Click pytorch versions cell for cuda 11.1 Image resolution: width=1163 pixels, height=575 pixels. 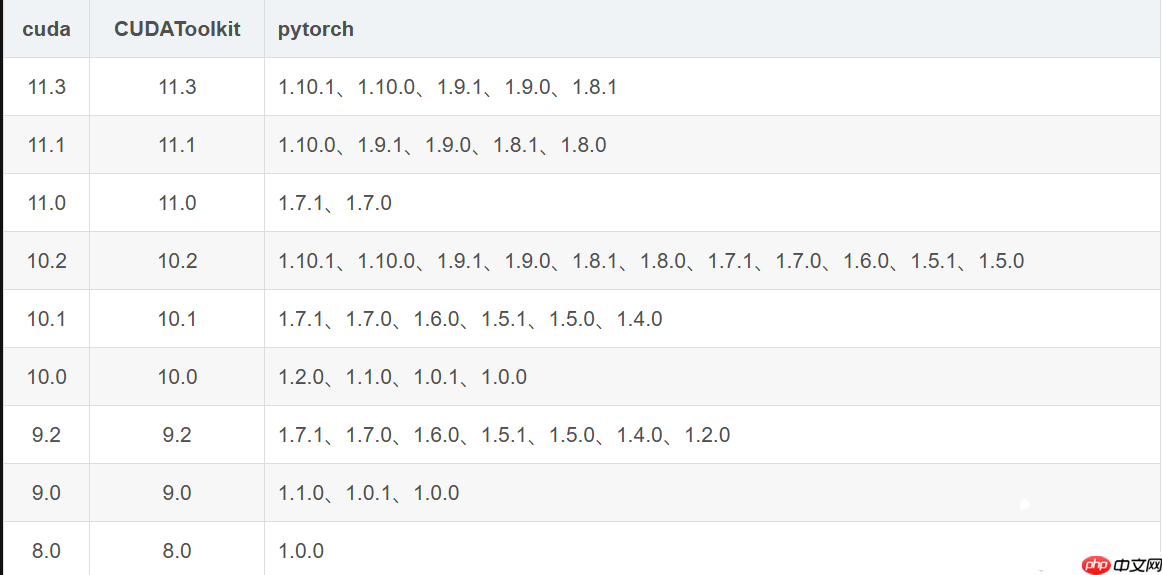[442, 145]
